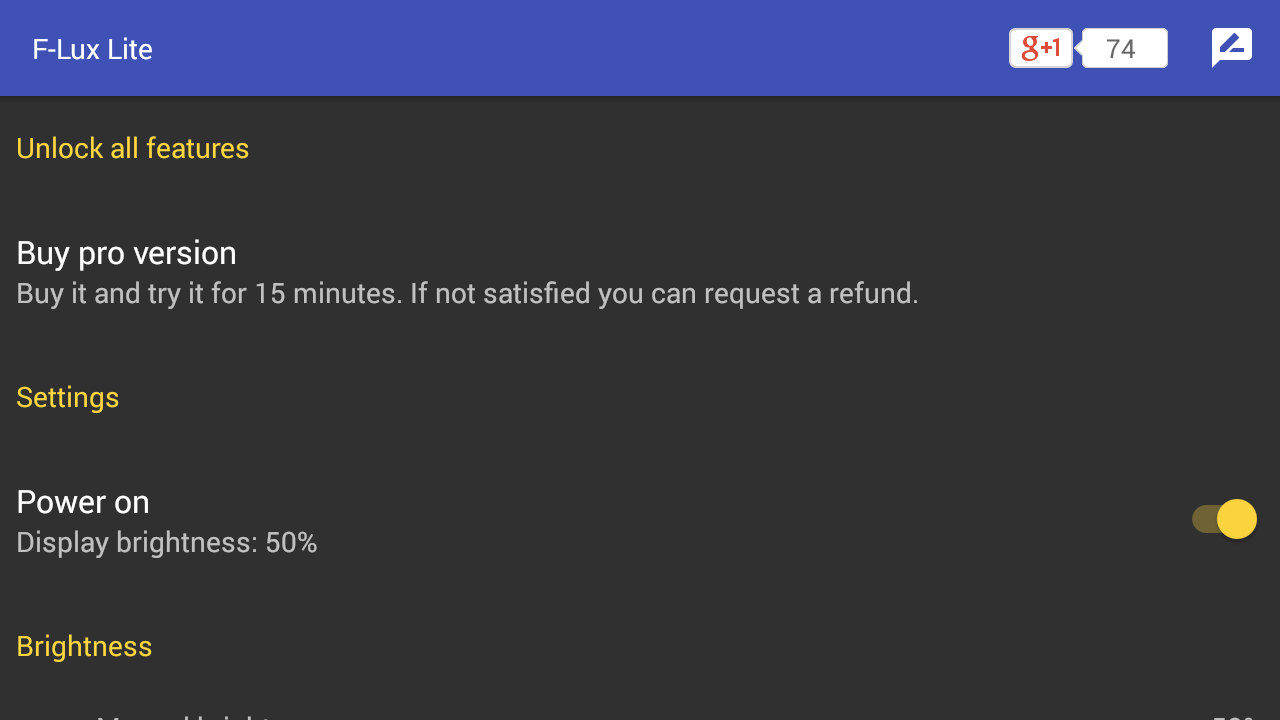
Task: Toggle the Power on switch off
Action: (x=1224, y=519)
